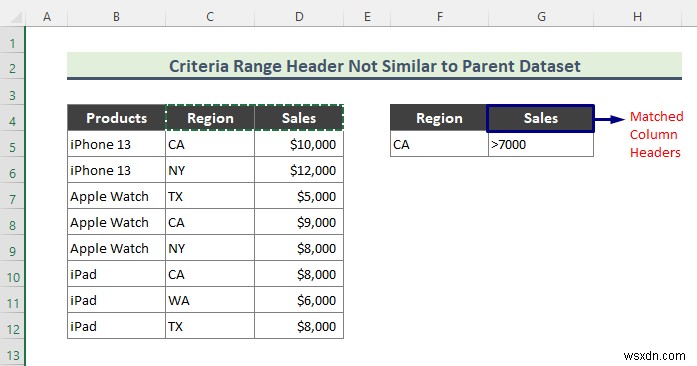
Task: Click the dataset 'Sales' header in column D
Action: click(299, 118)
